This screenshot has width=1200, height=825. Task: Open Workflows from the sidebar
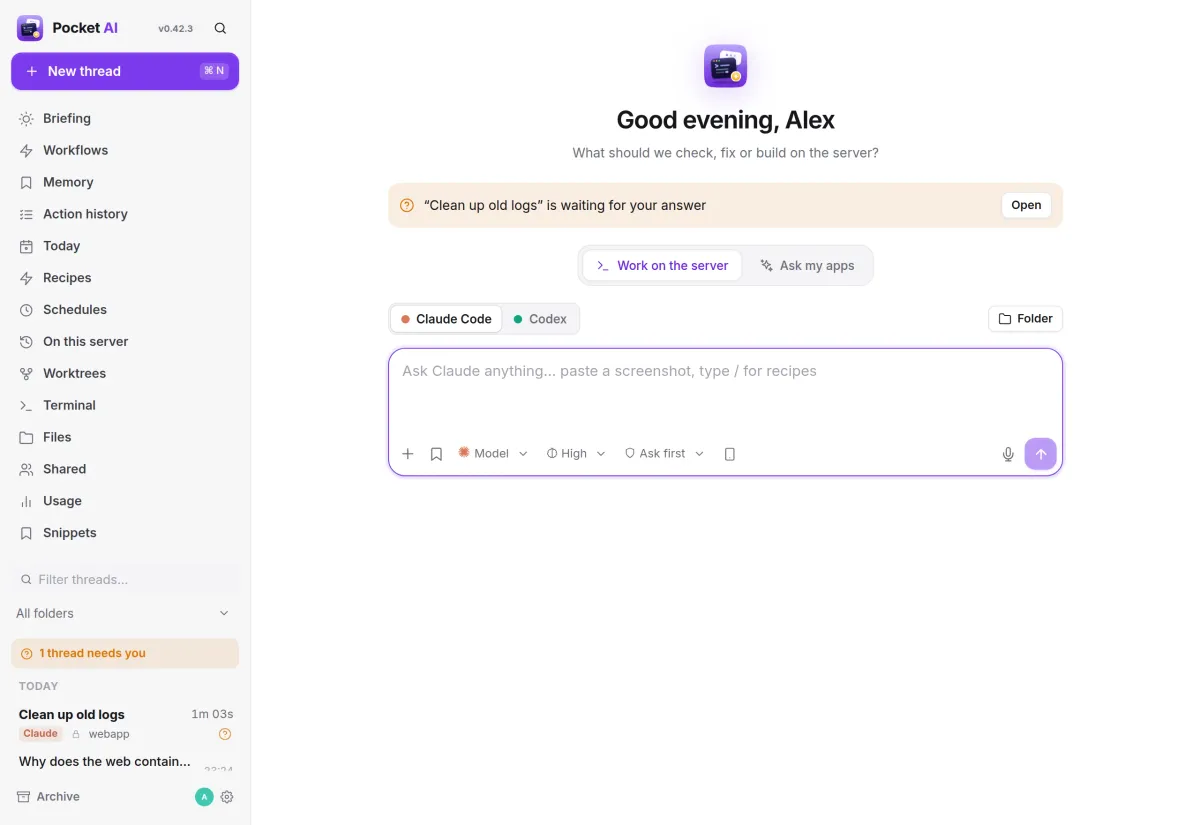[125, 150]
